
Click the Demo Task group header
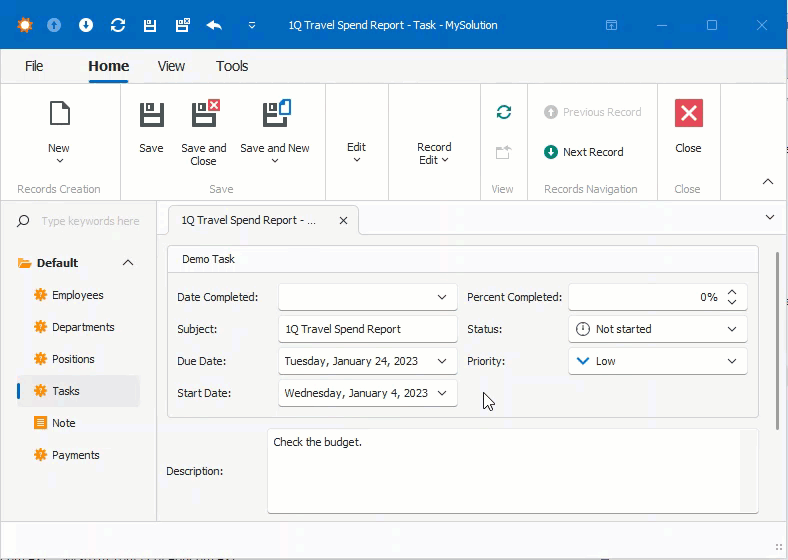pyautogui.click(x=462, y=259)
